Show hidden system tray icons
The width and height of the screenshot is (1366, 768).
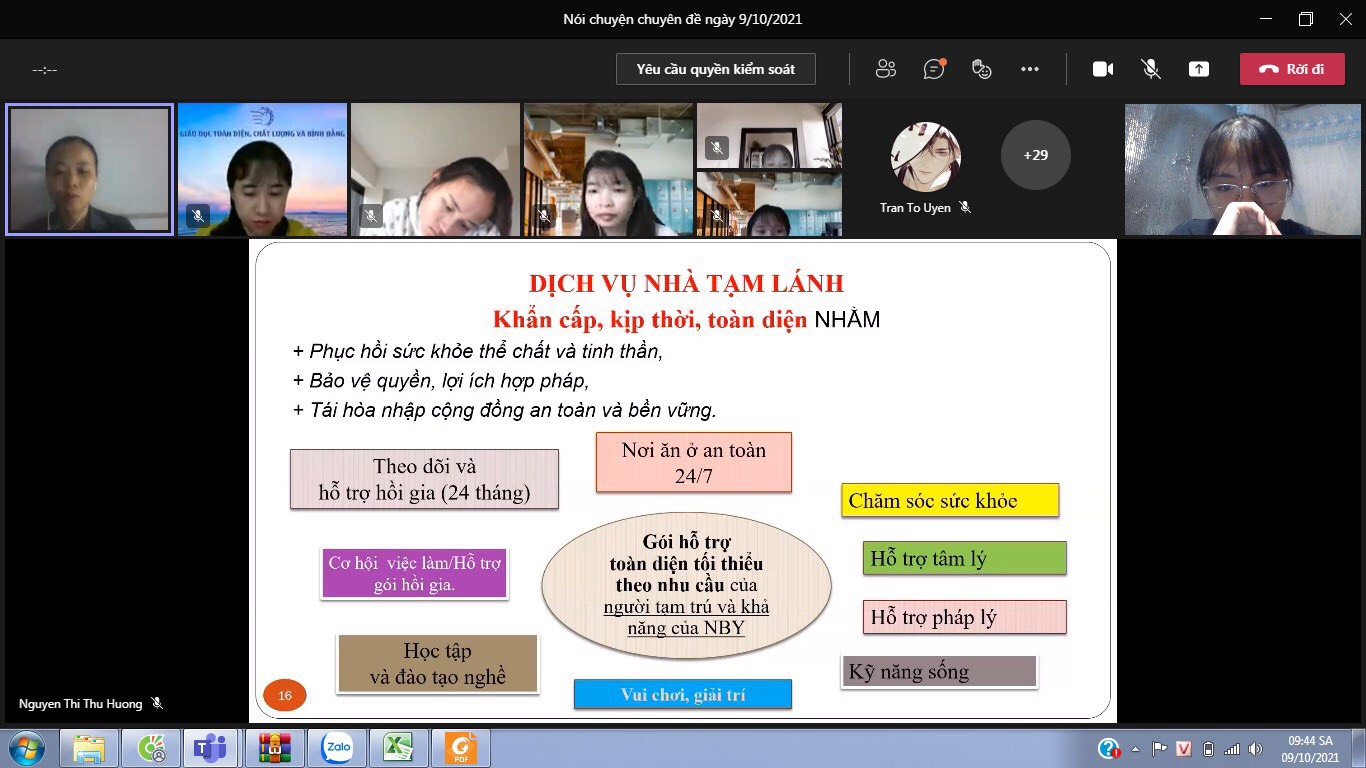point(1135,748)
